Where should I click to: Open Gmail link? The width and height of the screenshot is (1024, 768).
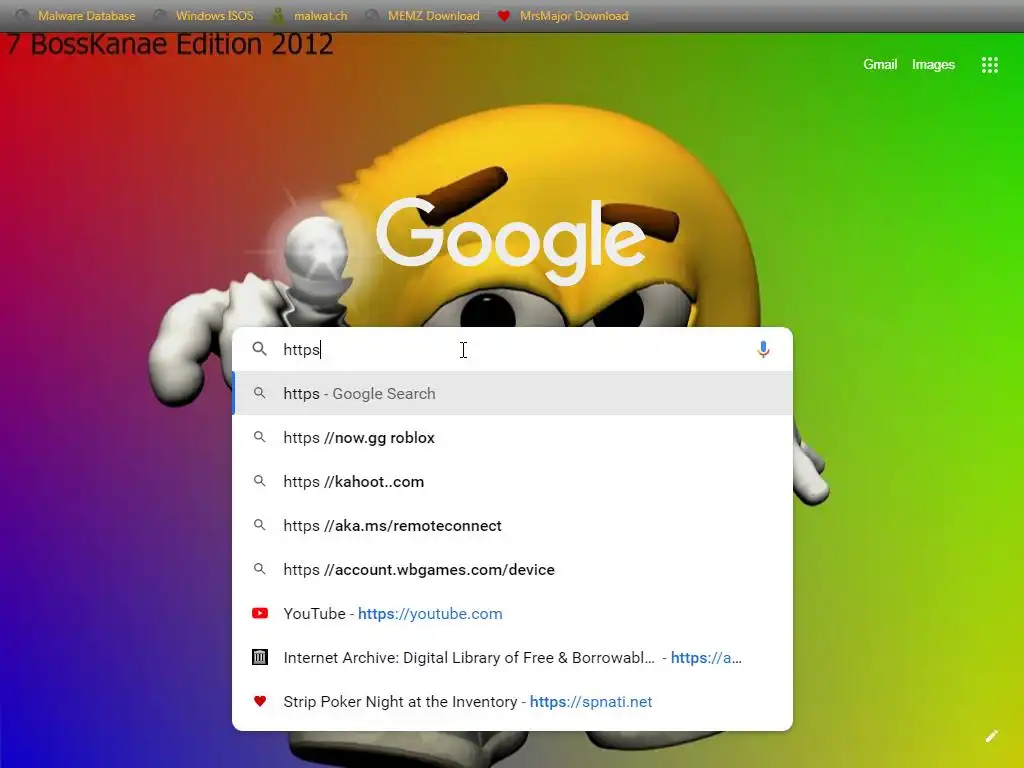click(880, 64)
